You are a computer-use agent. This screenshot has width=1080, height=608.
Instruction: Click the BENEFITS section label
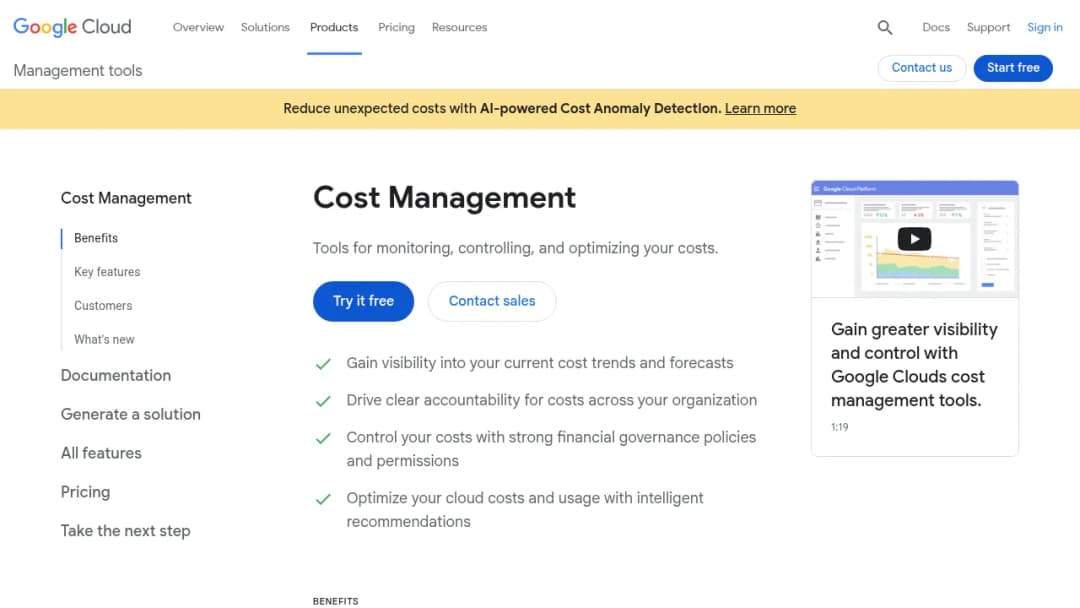[335, 601]
